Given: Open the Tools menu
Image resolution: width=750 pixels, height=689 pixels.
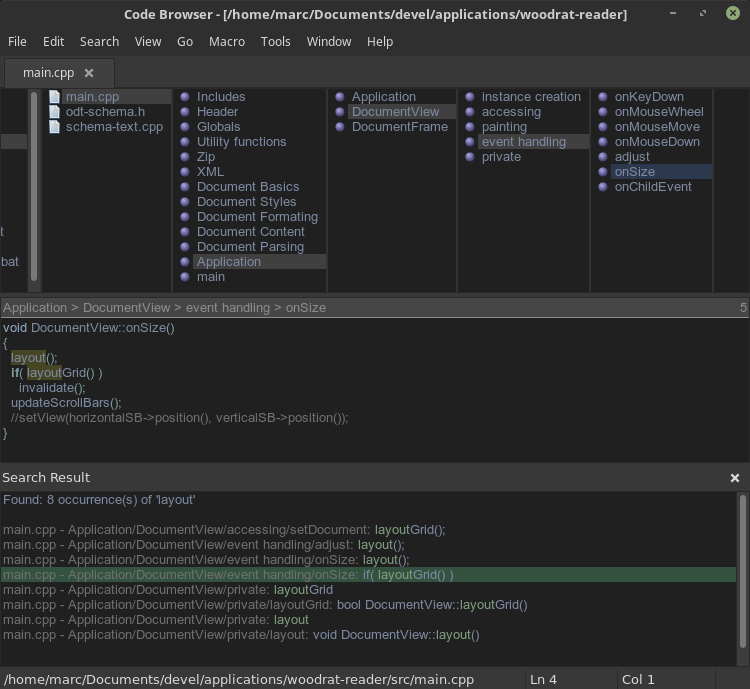Looking at the screenshot, I should (276, 42).
